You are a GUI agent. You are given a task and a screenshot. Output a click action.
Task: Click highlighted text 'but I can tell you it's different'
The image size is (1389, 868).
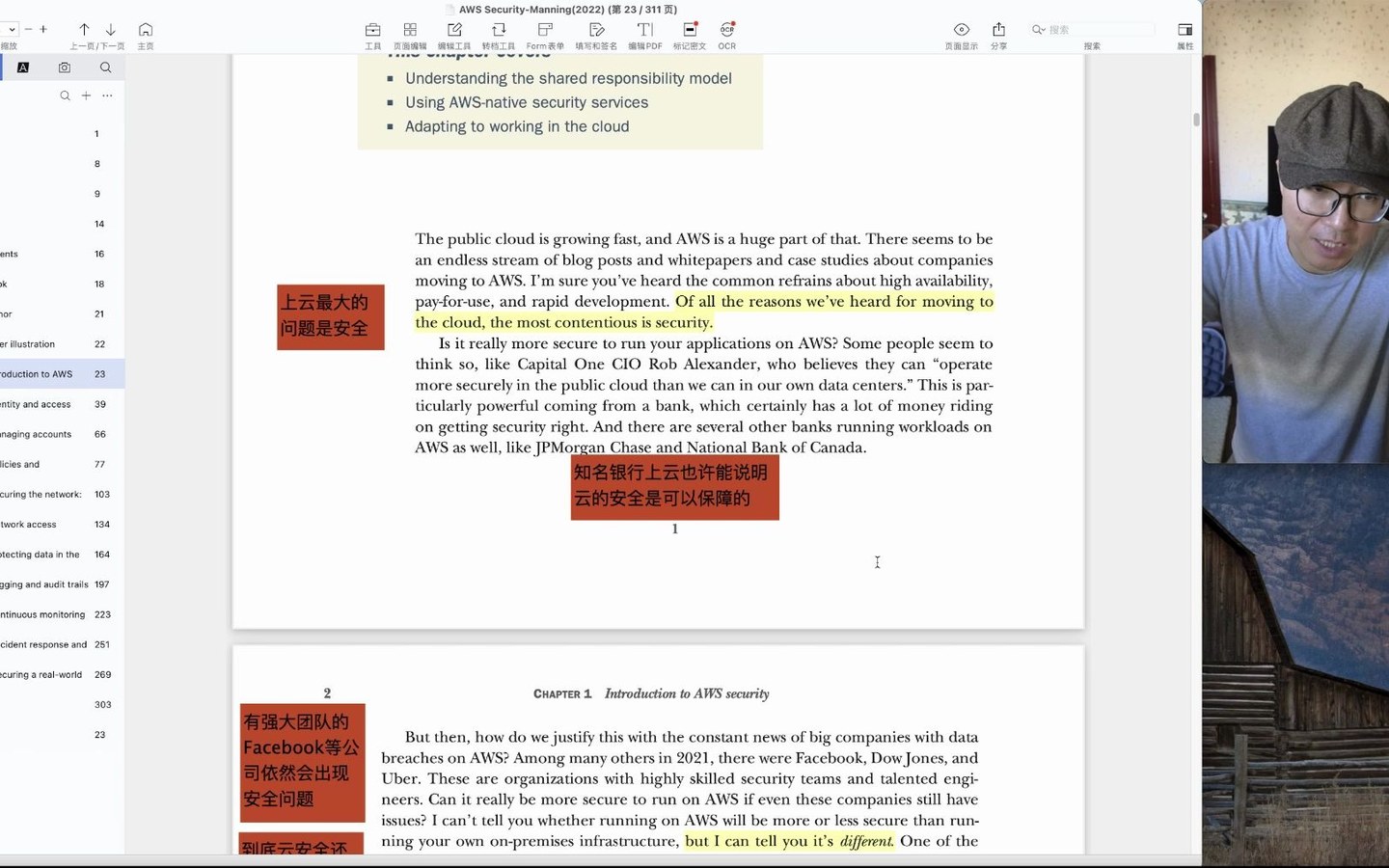pos(789,841)
